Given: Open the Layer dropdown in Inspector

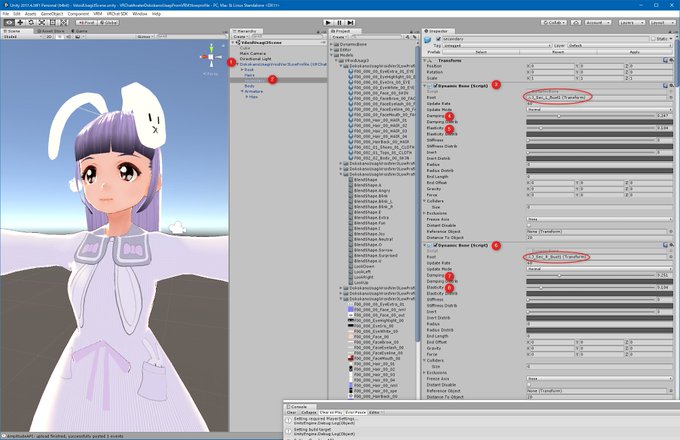Looking at the screenshot, I should 620,46.
